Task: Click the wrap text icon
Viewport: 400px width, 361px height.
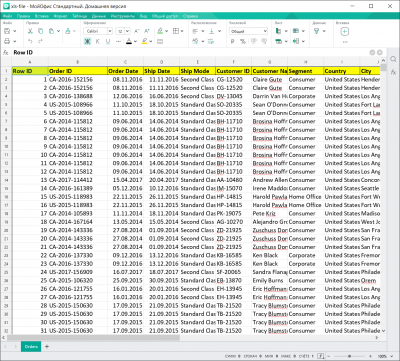Action: coord(211,41)
